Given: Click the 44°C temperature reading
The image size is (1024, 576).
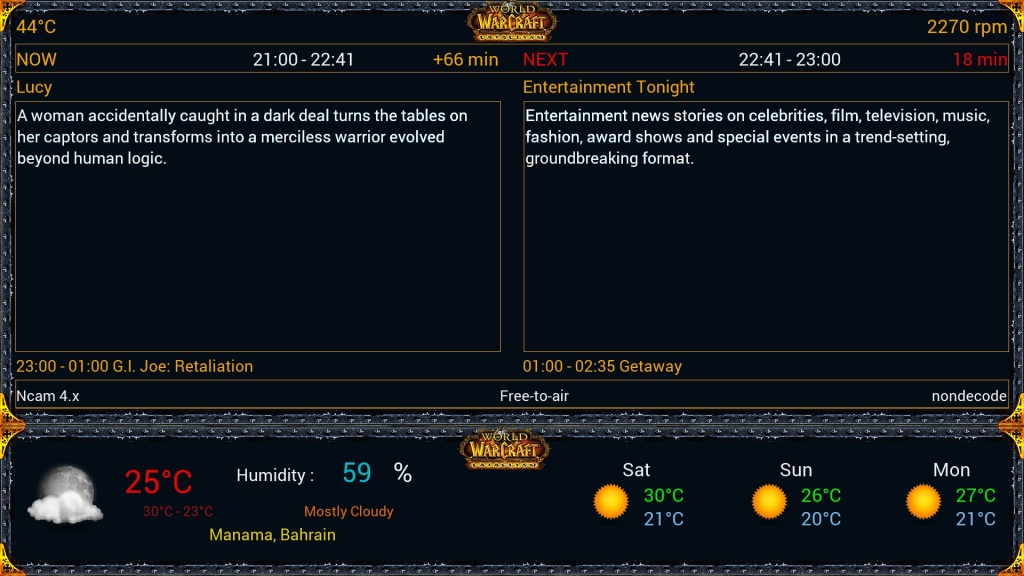Looking at the screenshot, I should pos(36,27).
